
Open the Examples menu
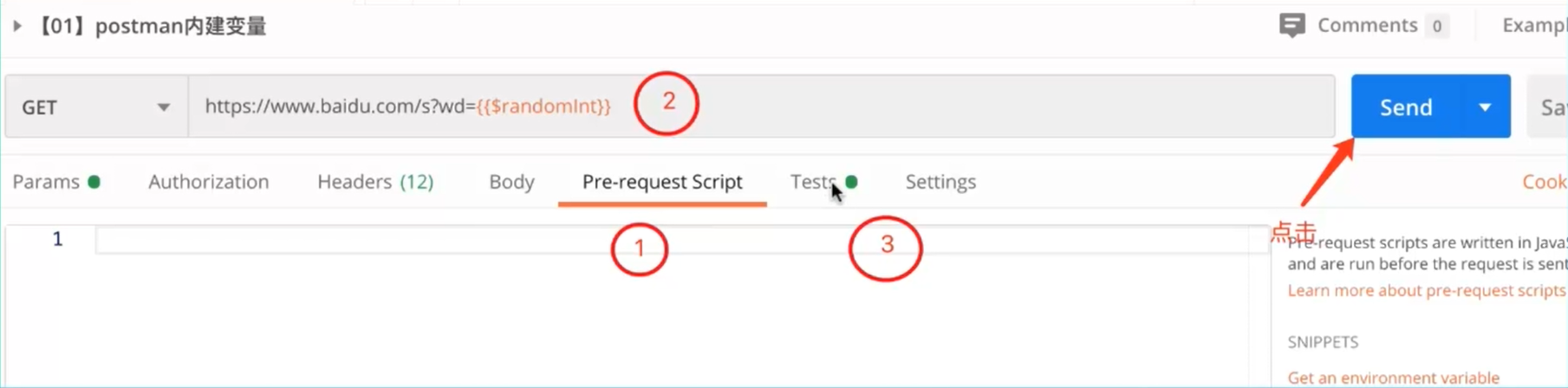(x=1534, y=25)
